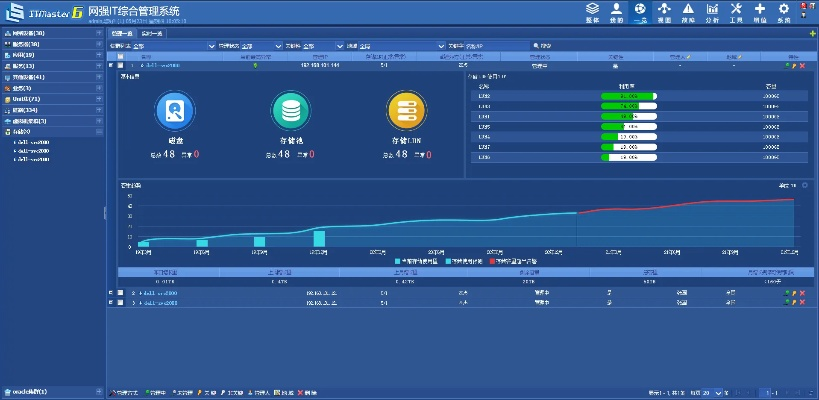The width and height of the screenshot is (819, 400).
Task: Click the teal storage pool database icon
Action: click(292, 110)
